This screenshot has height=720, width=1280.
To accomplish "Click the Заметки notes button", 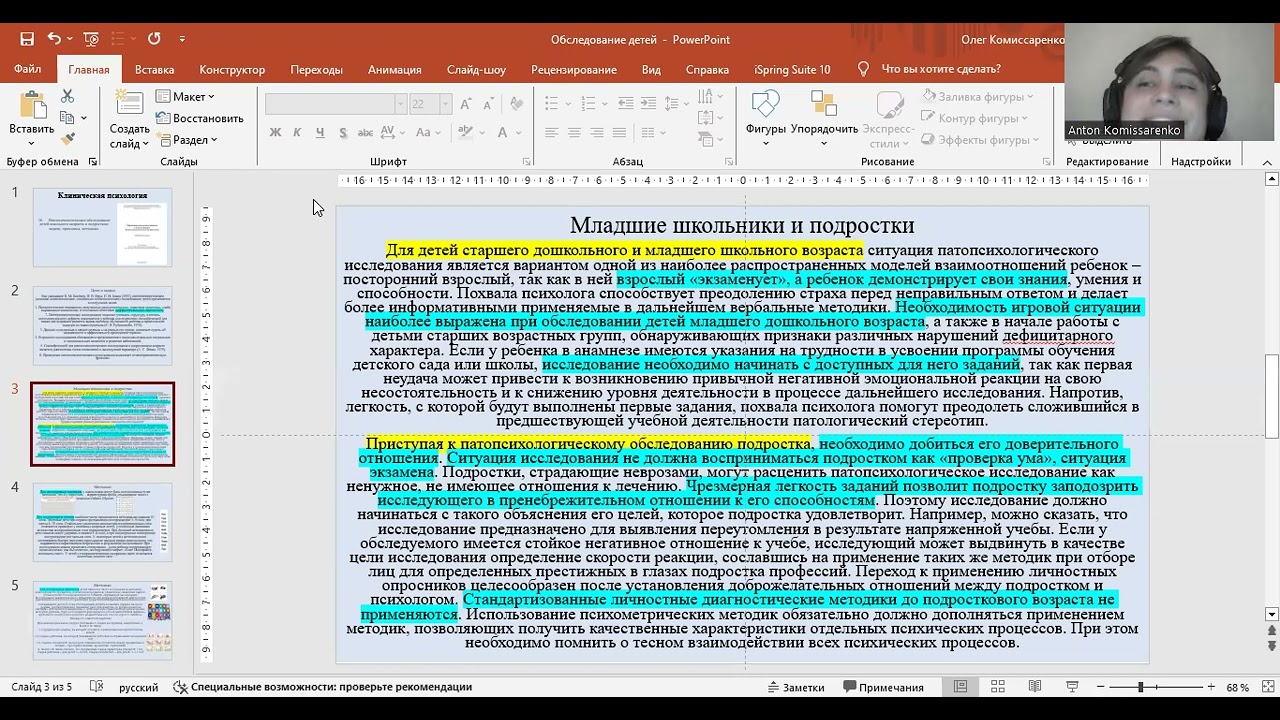I will [x=796, y=687].
